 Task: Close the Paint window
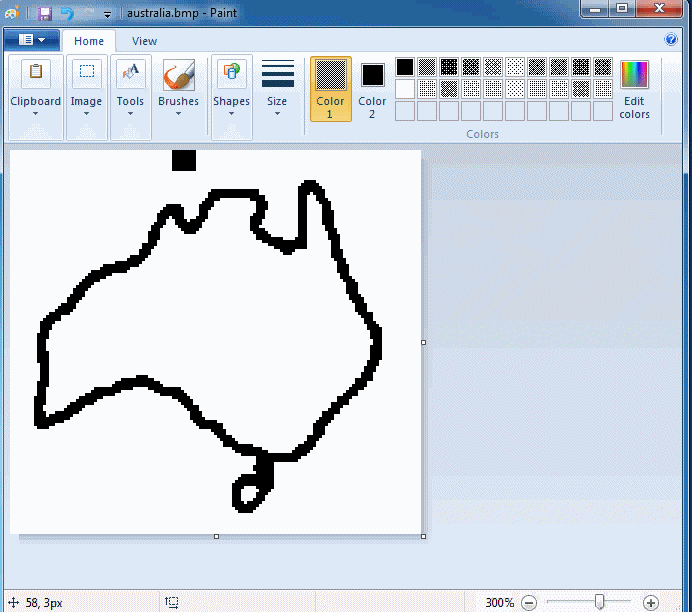659,9
